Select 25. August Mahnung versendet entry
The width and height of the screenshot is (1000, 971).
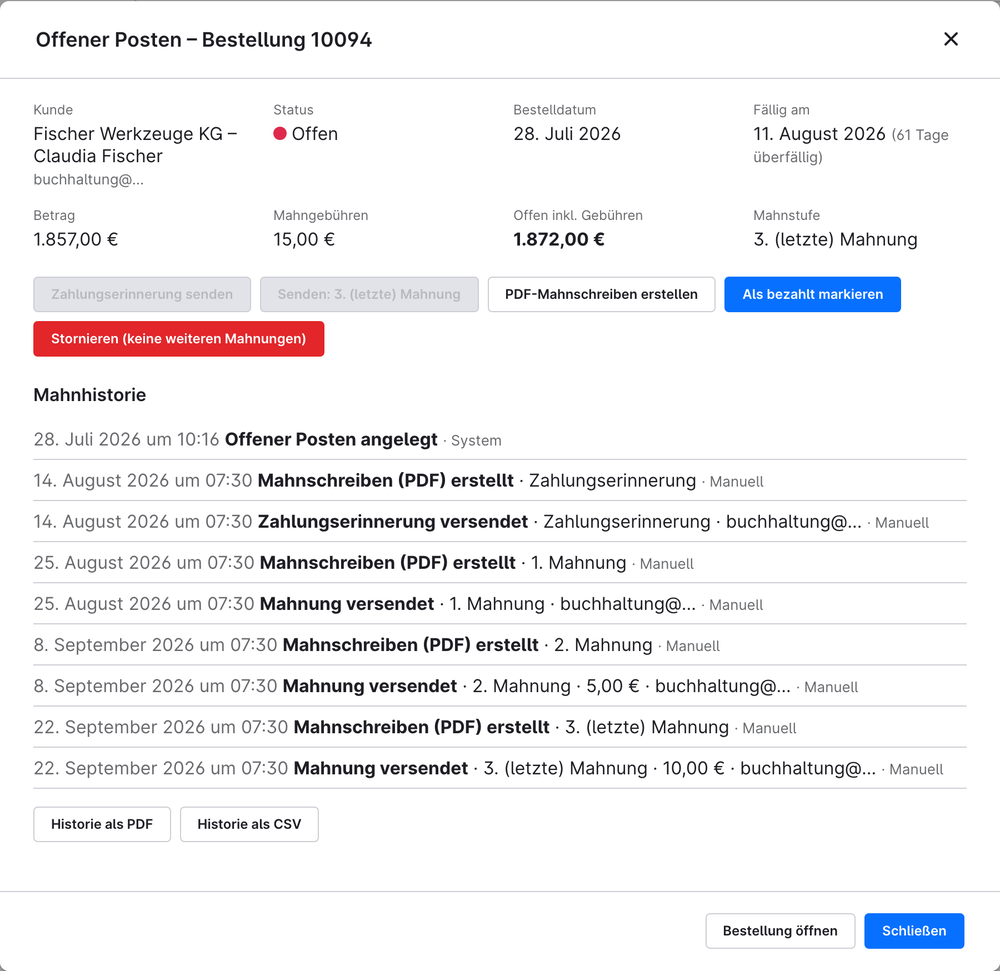point(500,604)
